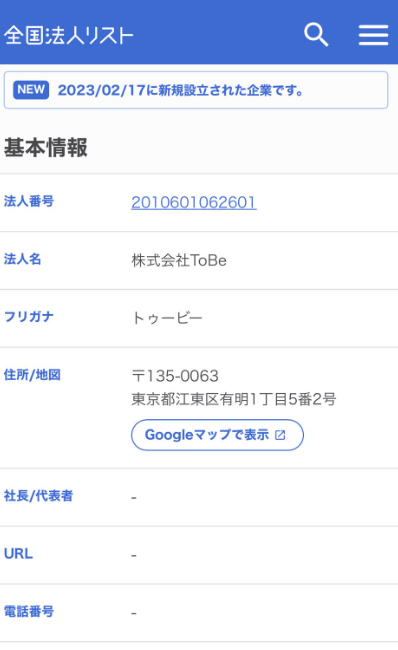The height and width of the screenshot is (650, 398).
Task: Click the address 東京都江東区有明1丁目5番2号
Action: click(234, 399)
